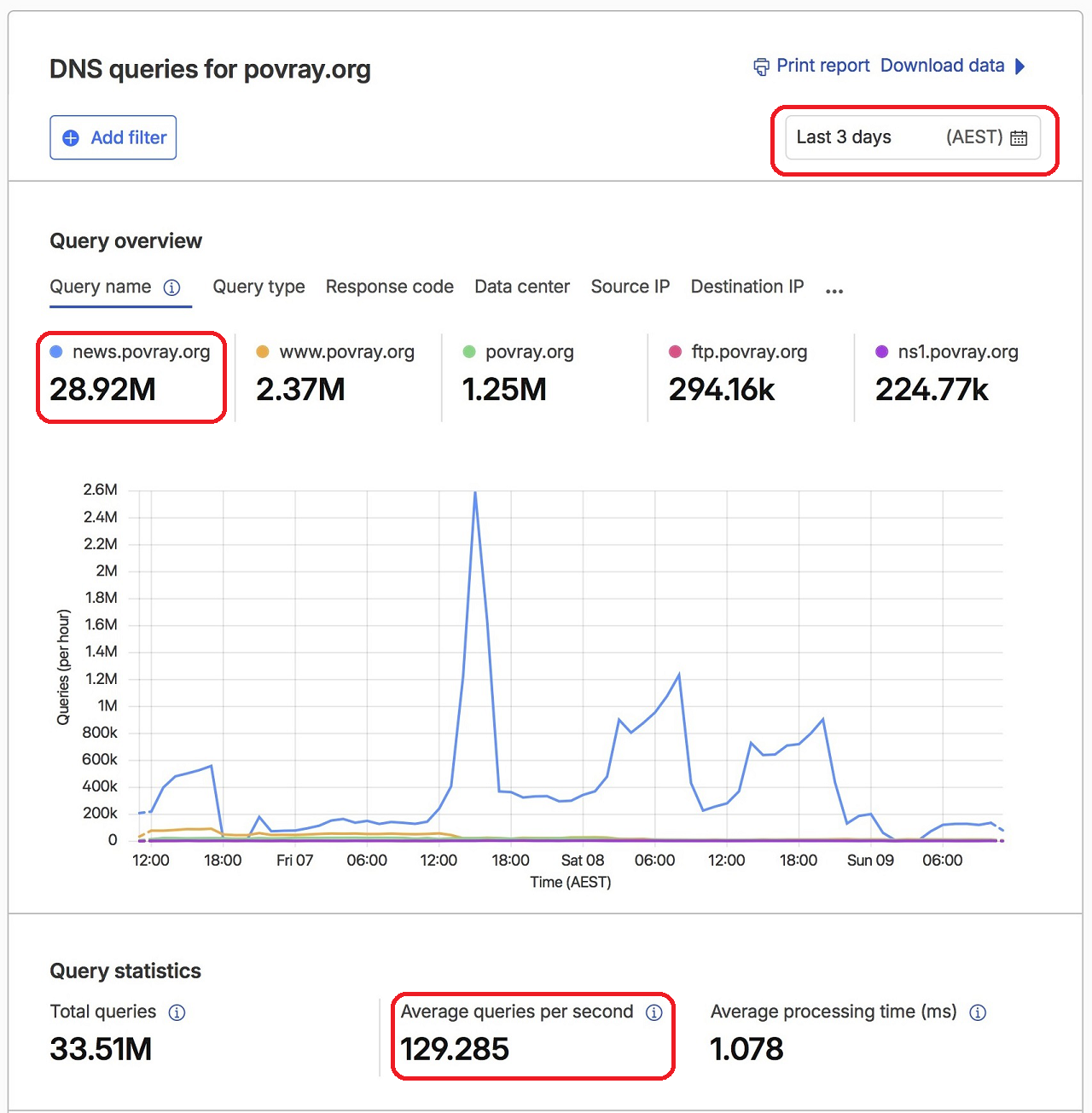
Task: Expand more tabs with the ellipsis button
Action: coord(834,291)
